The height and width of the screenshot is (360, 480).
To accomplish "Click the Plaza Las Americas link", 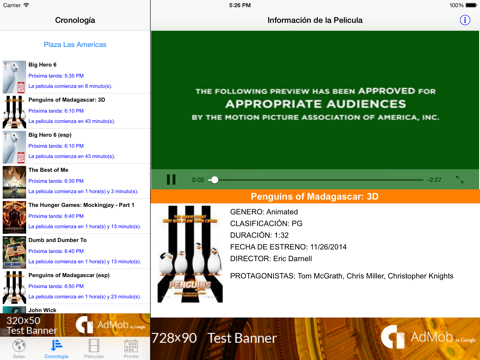I will tap(75, 44).
